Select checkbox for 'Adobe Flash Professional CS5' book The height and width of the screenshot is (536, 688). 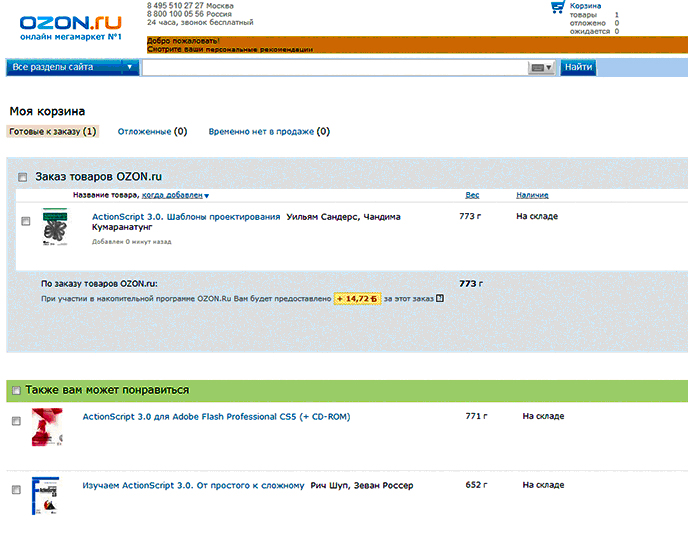(x=16, y=421)
